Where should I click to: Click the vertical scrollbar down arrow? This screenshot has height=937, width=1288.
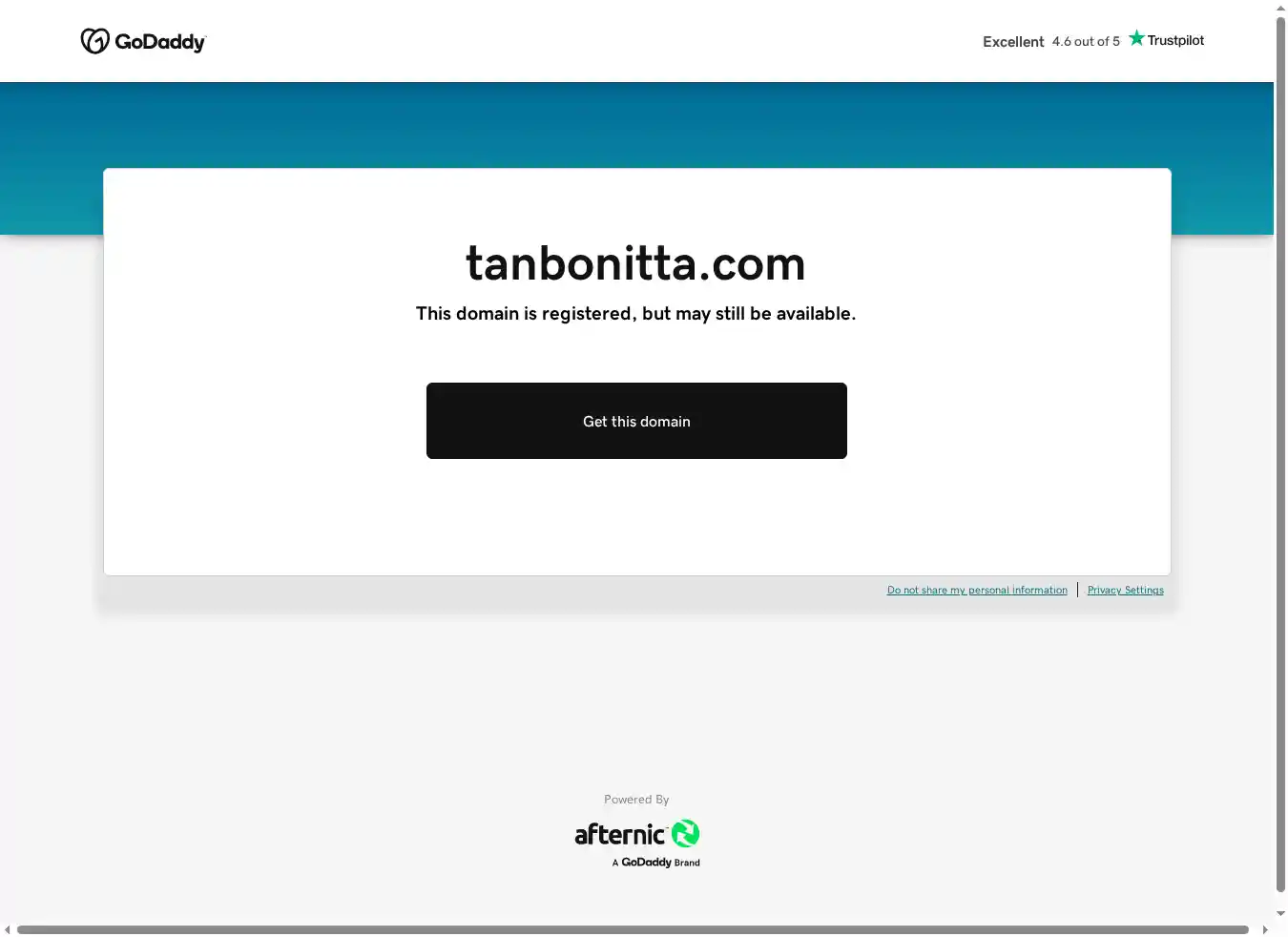(1280, 914)
